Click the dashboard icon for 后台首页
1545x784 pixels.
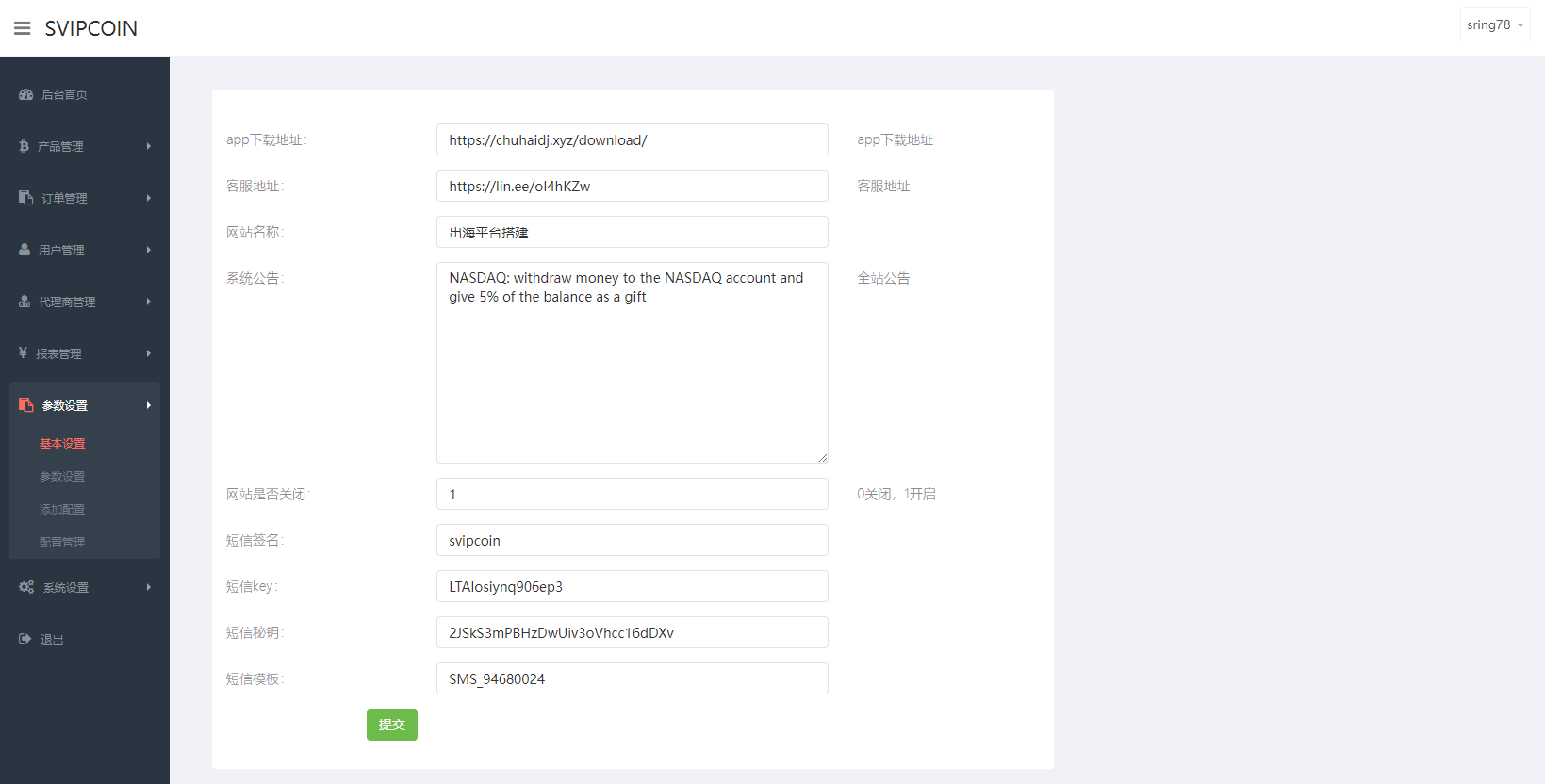(25, 94)
